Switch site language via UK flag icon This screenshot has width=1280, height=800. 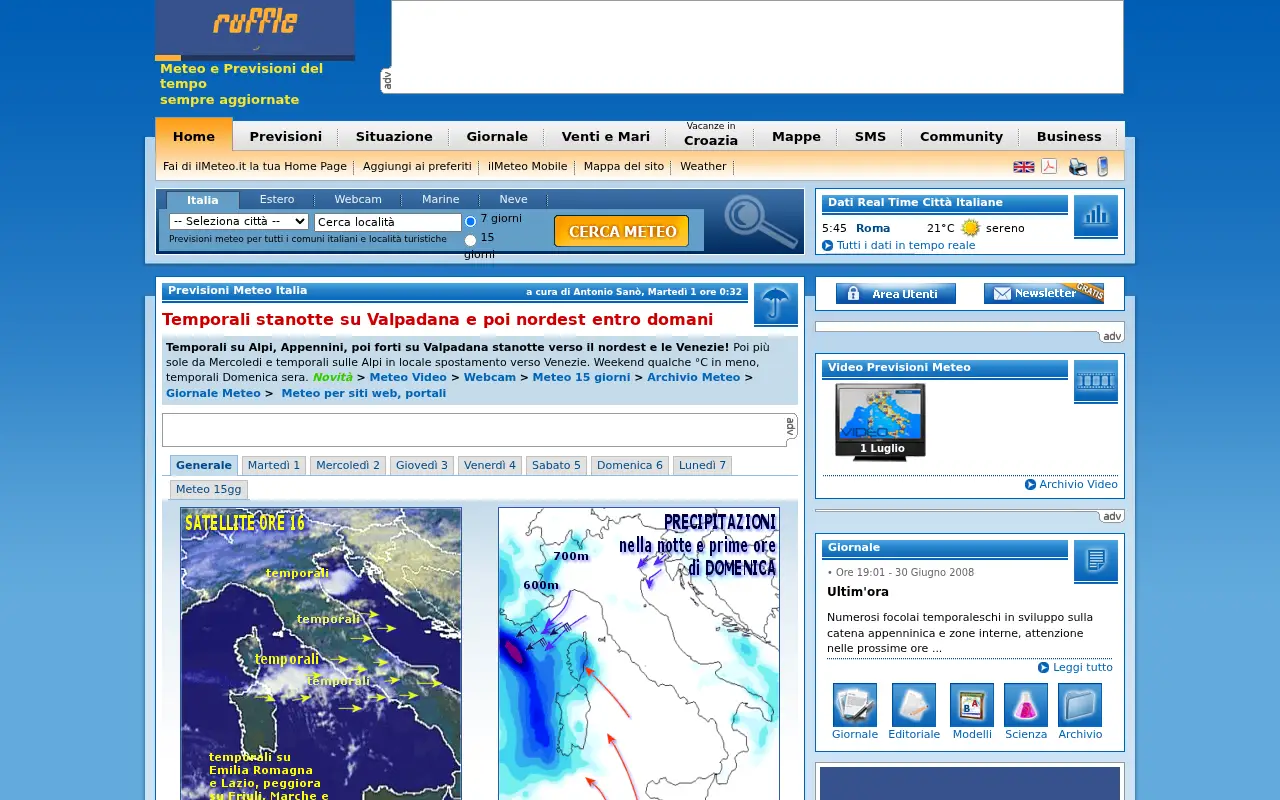click(1024, 167)
